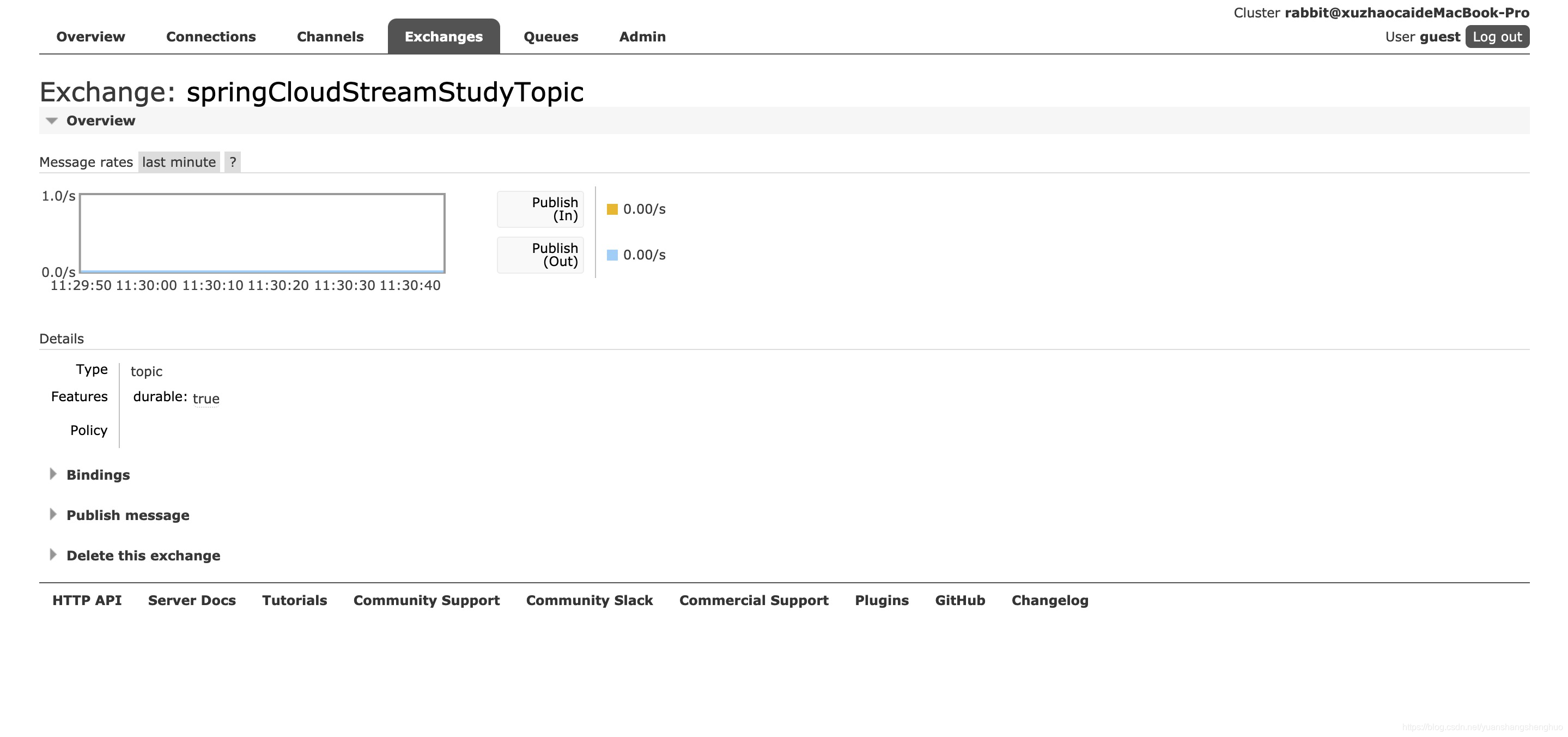Click the Publish Out rate icon

tap(612, 254)
